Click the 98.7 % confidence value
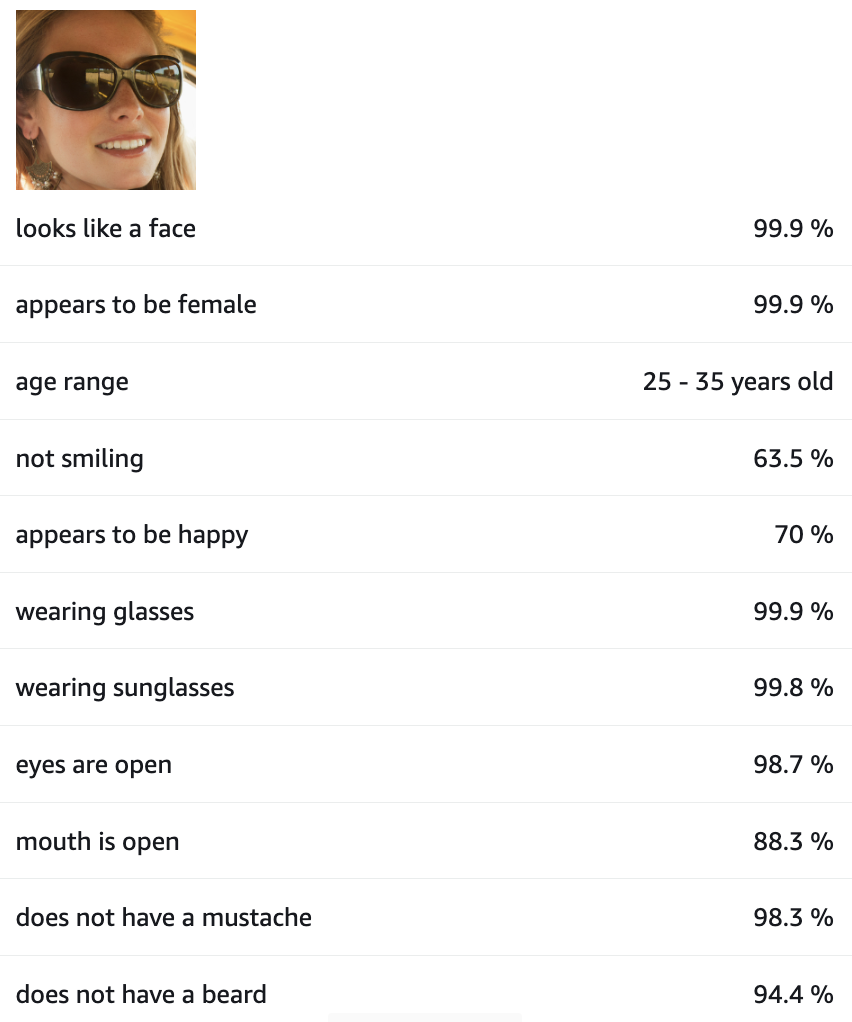Image resolution: width=852 pixels, height=1022 pixels. 793,765
